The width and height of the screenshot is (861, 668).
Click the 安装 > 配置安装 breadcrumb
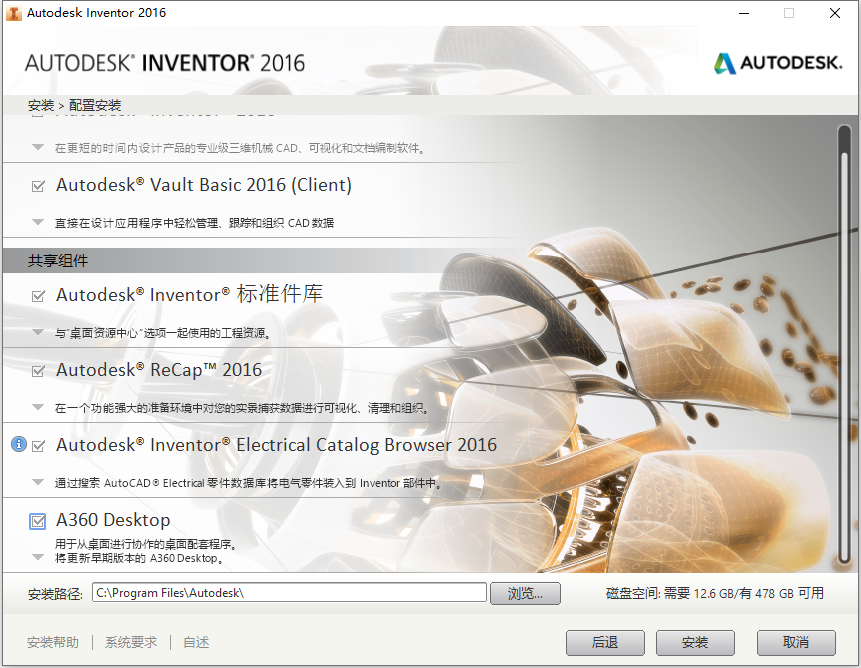[x=75, y=105]
